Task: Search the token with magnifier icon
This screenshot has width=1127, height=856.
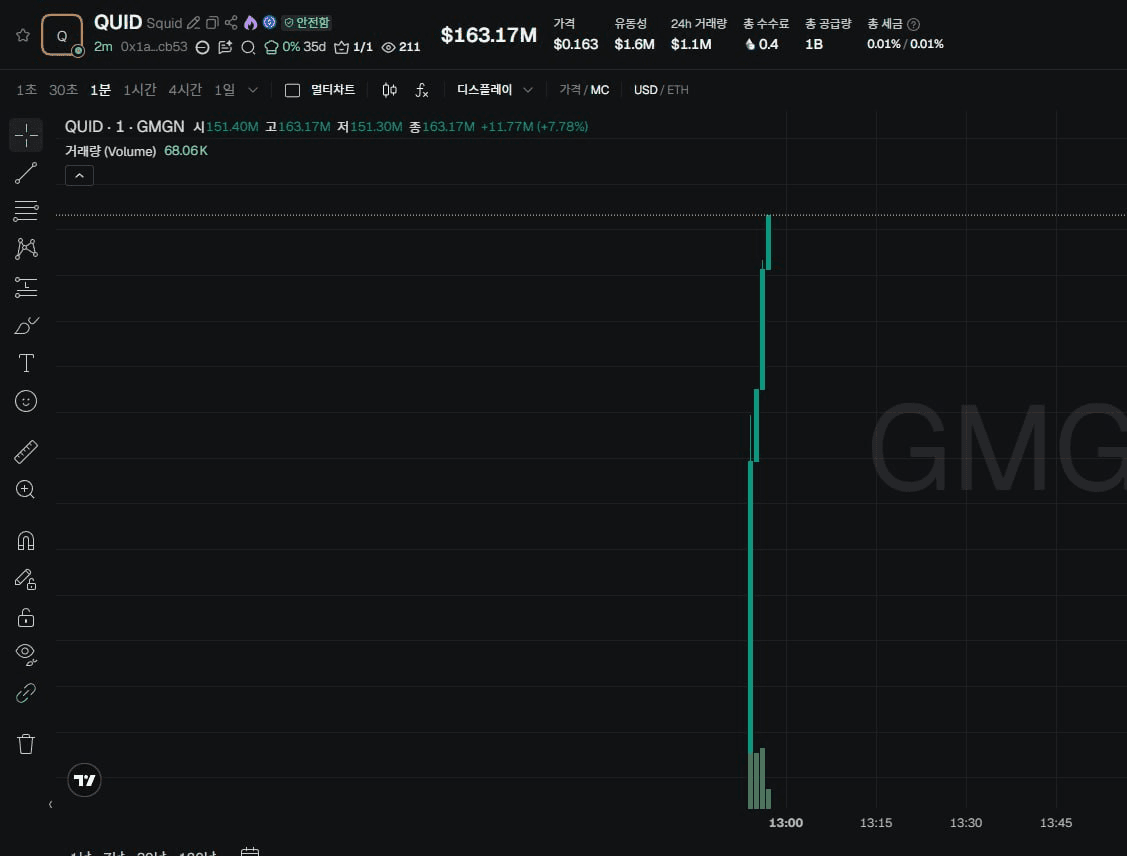Action: tap(248, 47)
